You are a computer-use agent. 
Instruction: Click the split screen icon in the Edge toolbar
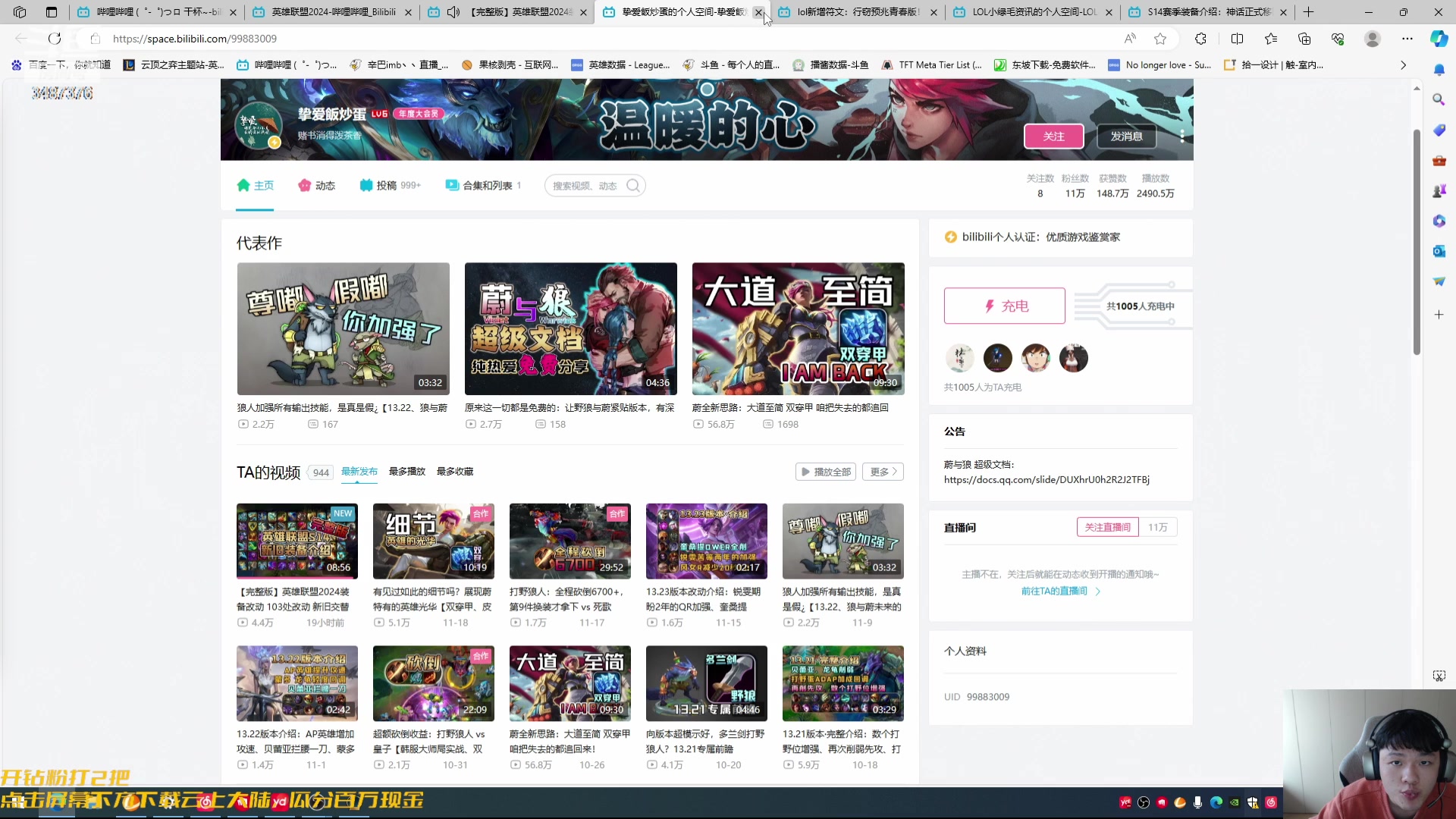[x=1238, y=38]
